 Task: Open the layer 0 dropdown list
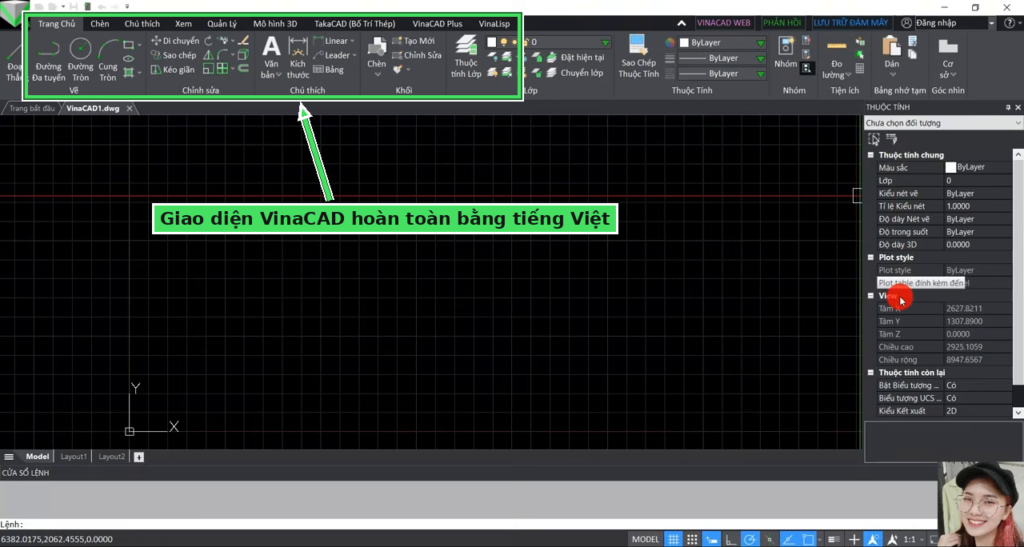coord(605,42)
